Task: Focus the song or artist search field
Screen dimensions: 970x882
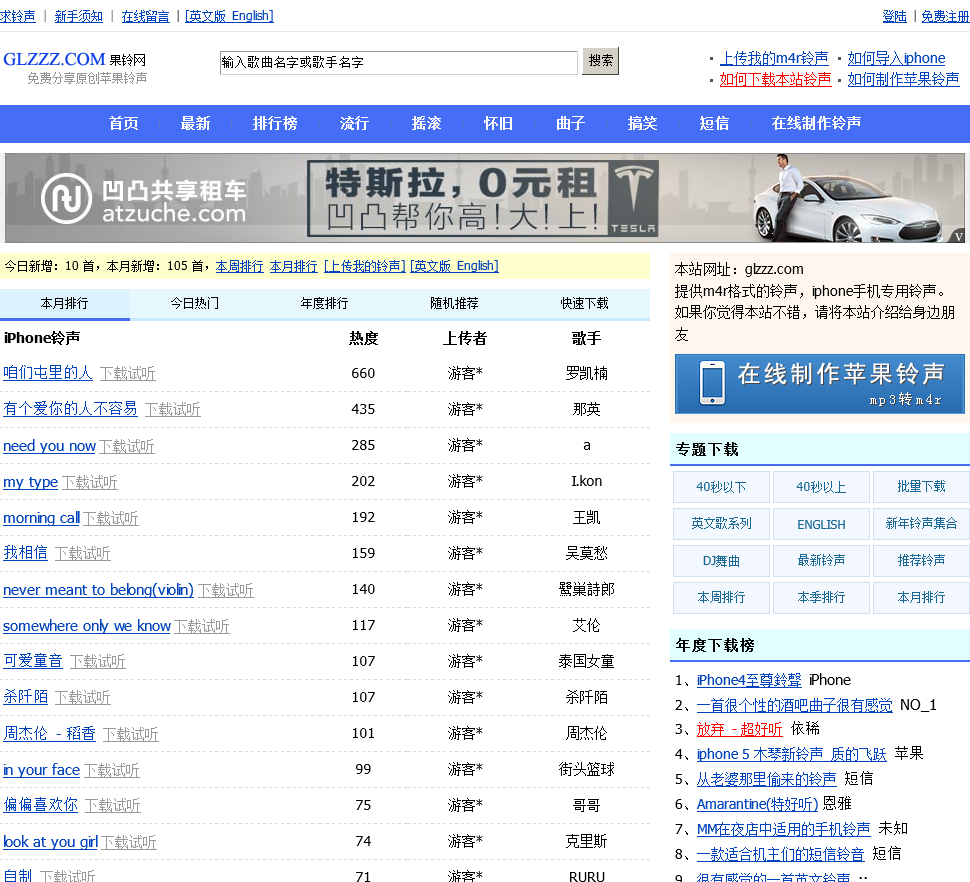Action: click(x=398, y=62)
